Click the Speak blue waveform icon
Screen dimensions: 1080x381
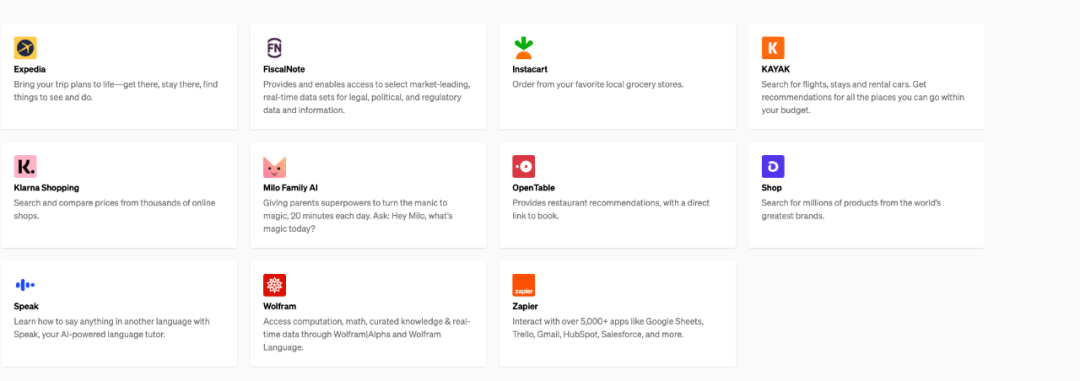[x=25, y=285]
